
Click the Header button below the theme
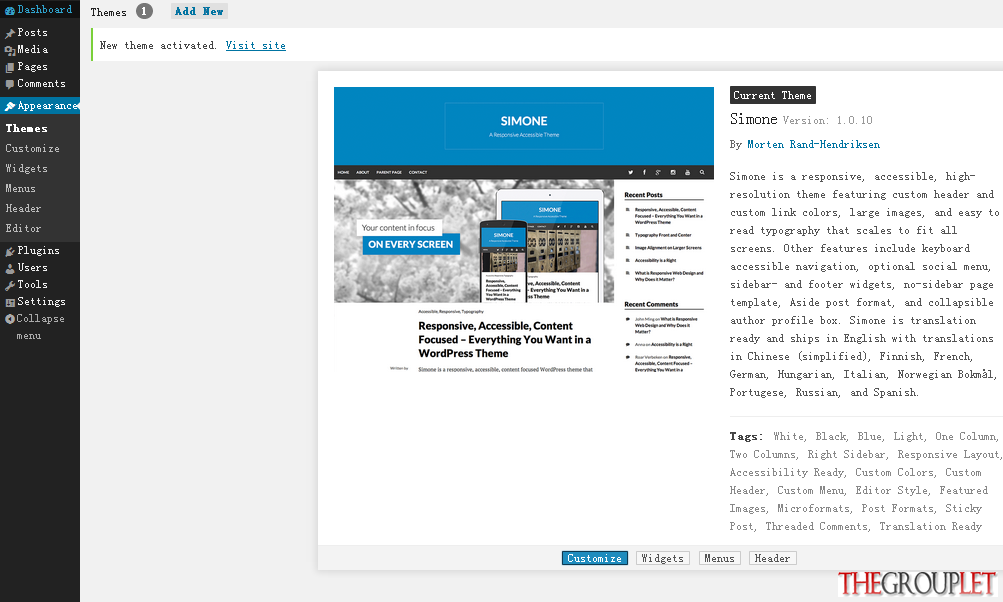(x=773, y=558)
